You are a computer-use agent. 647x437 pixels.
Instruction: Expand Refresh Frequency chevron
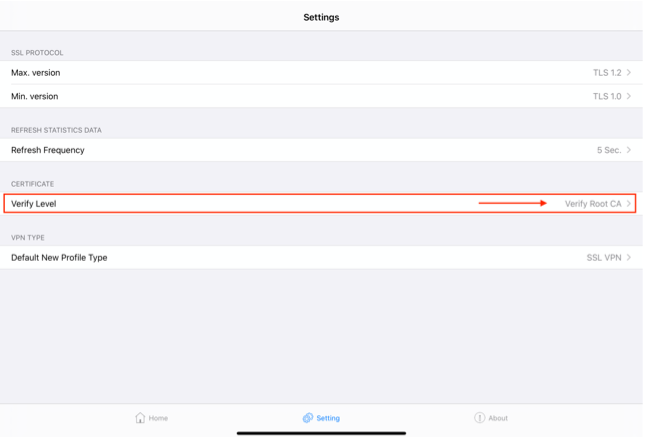click(629, 150)
